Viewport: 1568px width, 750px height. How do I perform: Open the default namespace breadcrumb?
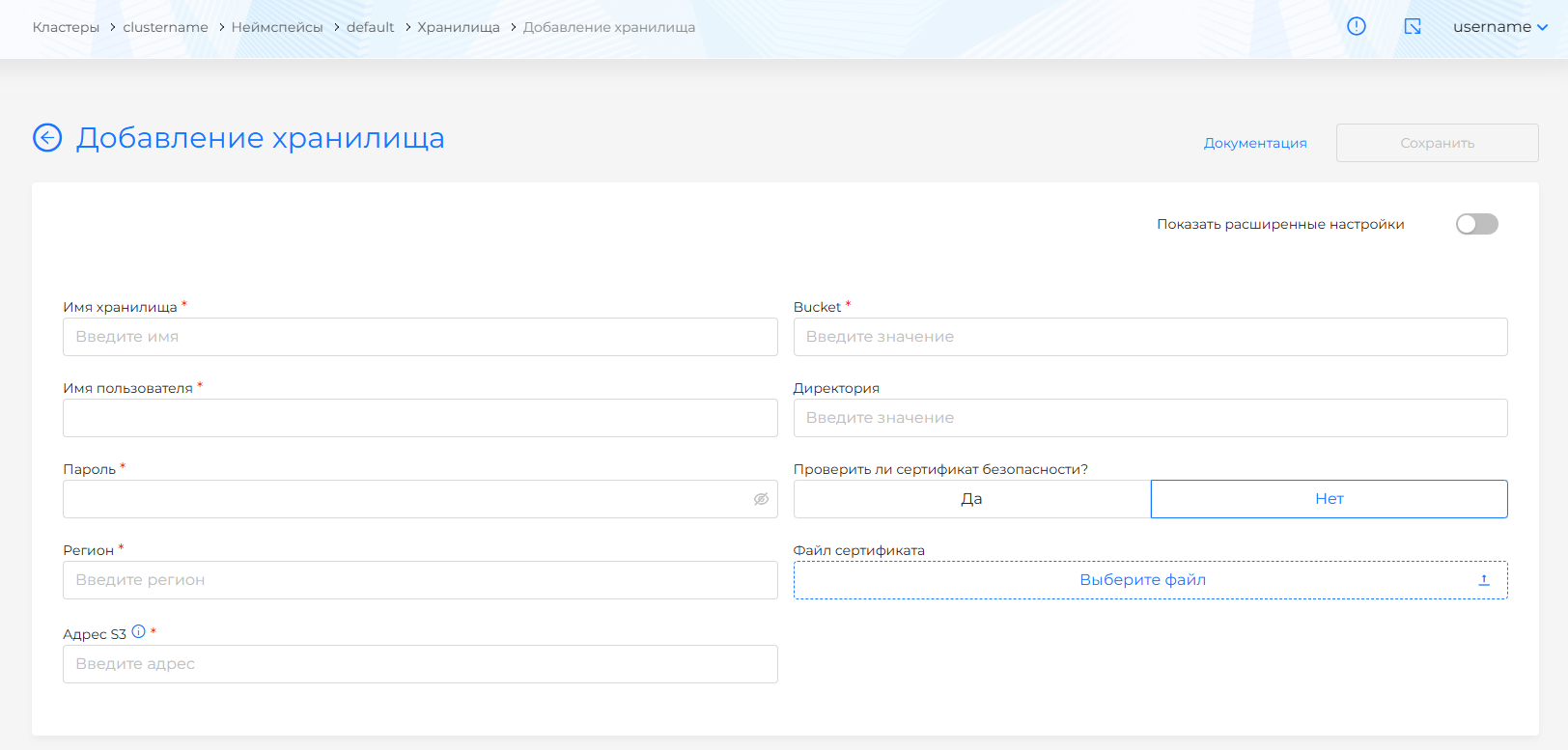tap(370, 27)
